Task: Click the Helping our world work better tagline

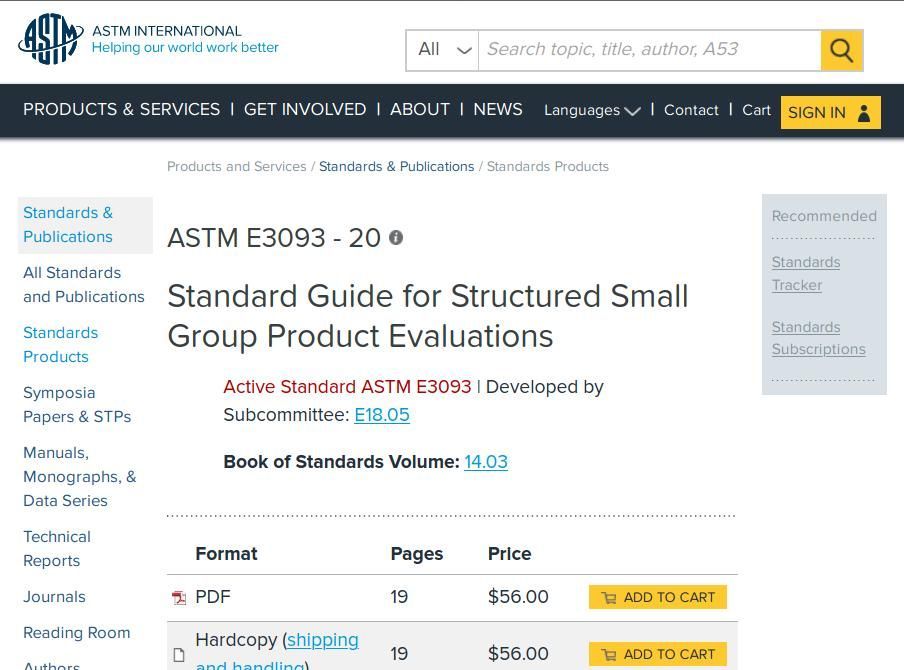Action: (185, 47)
